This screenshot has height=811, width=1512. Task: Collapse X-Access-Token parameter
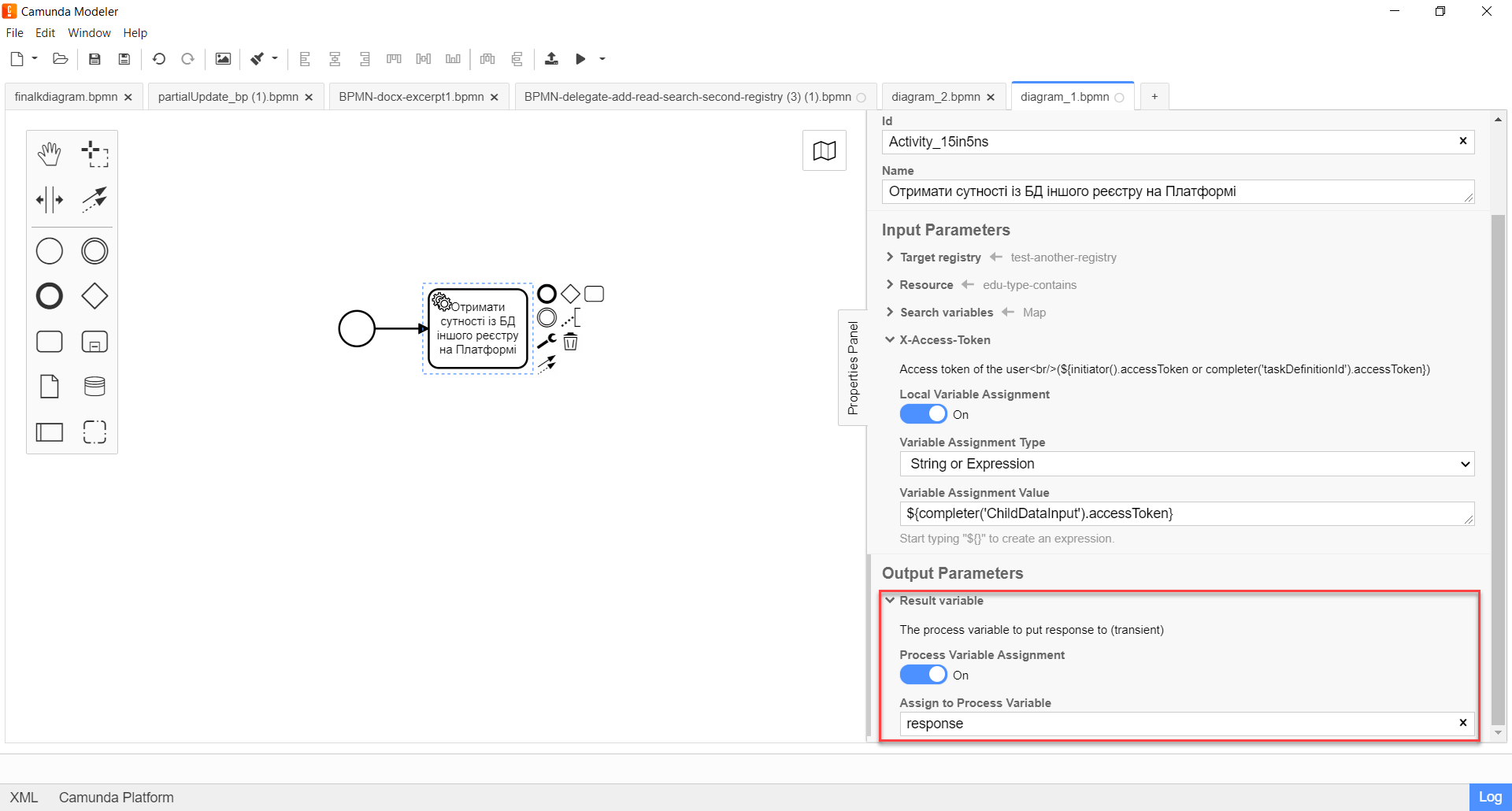pyautogui.click(x=890, y=340)
